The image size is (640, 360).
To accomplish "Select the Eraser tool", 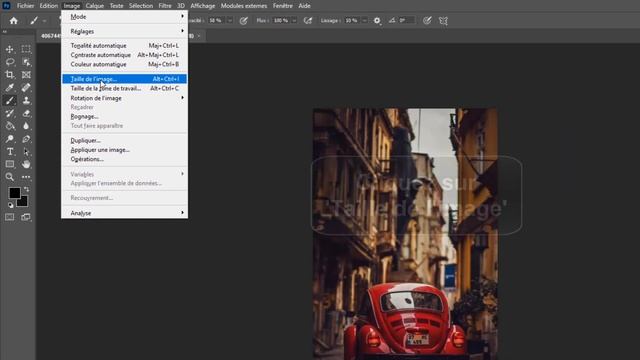I will coord(26,113).
